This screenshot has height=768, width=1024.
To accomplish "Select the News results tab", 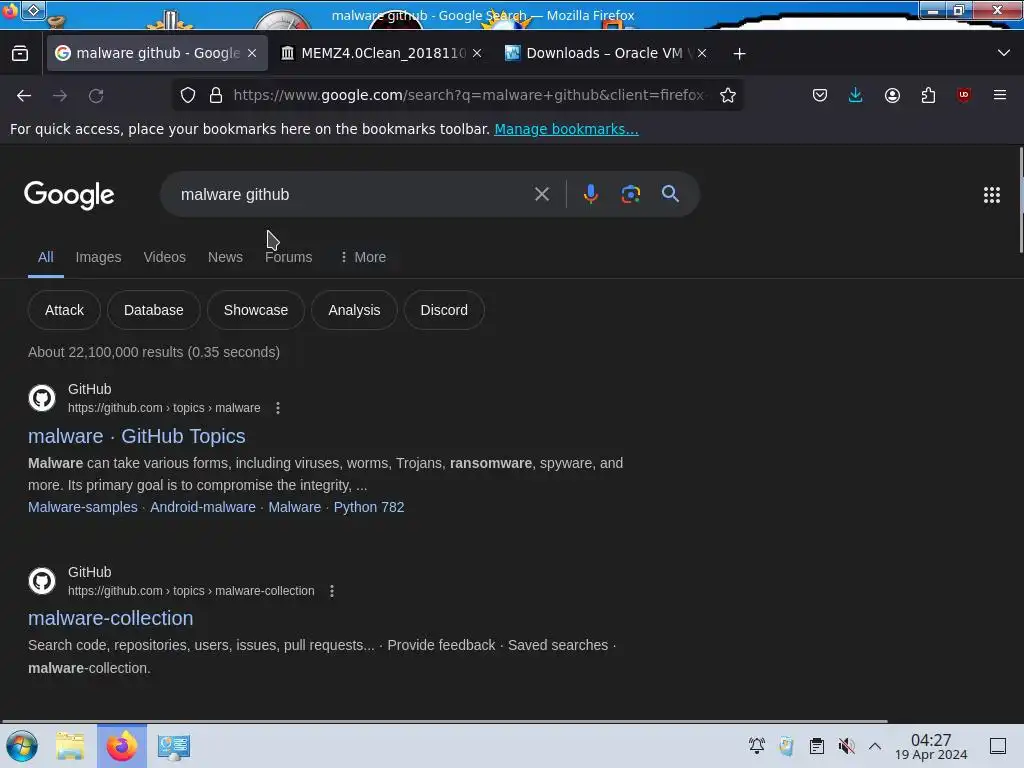I will tap(225, 257).
